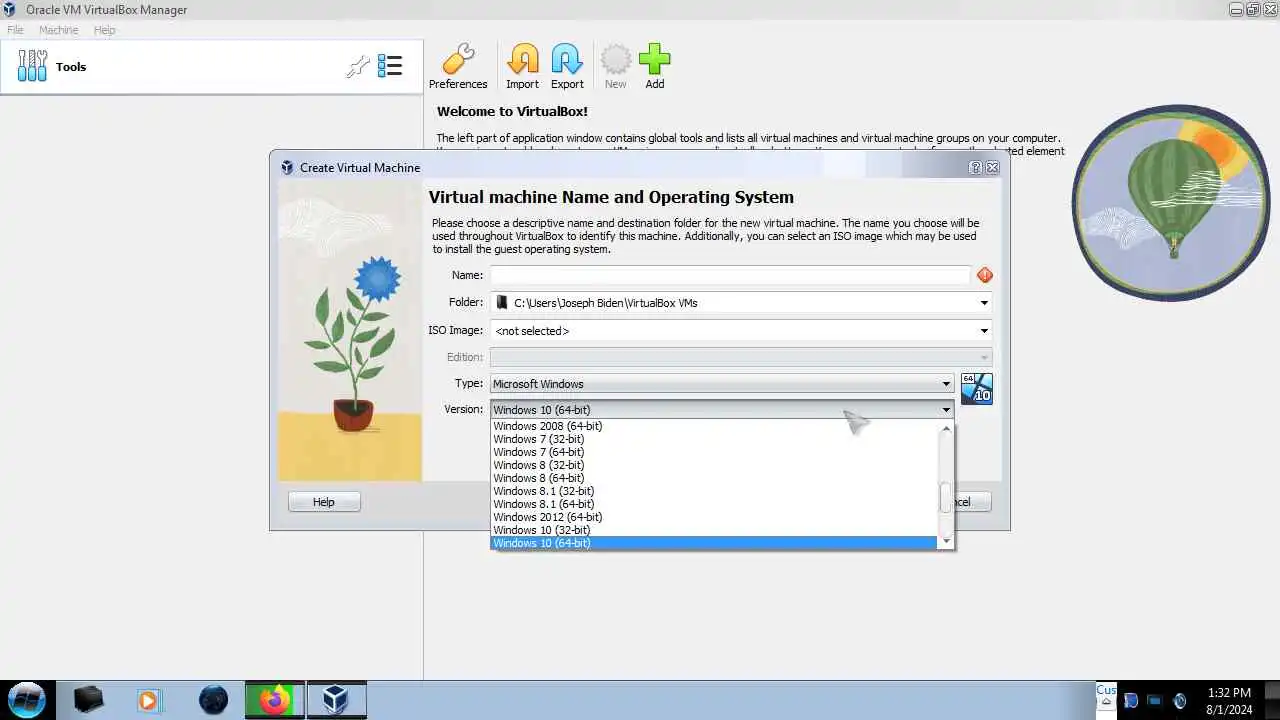Viewport: 1280px width, 720px height.
Task: Click the partially hidden Cancel button
Action: coord(973,502)
